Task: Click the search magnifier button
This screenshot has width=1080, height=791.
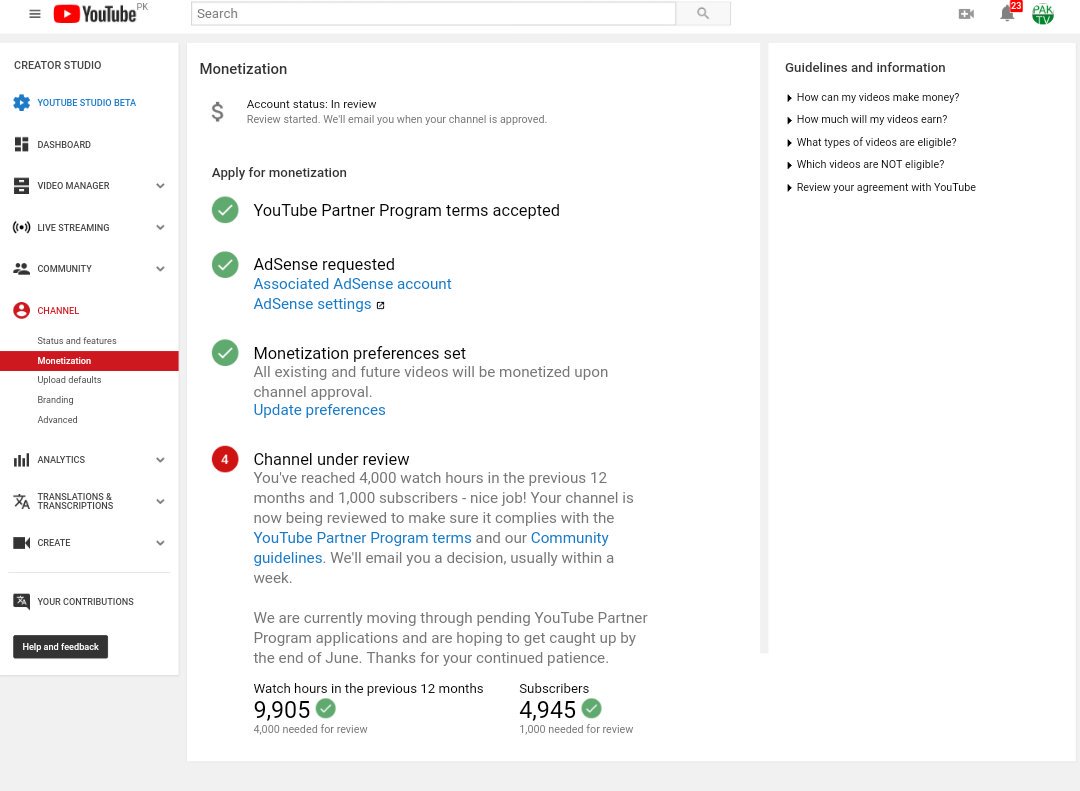Action: coord(703,13)
